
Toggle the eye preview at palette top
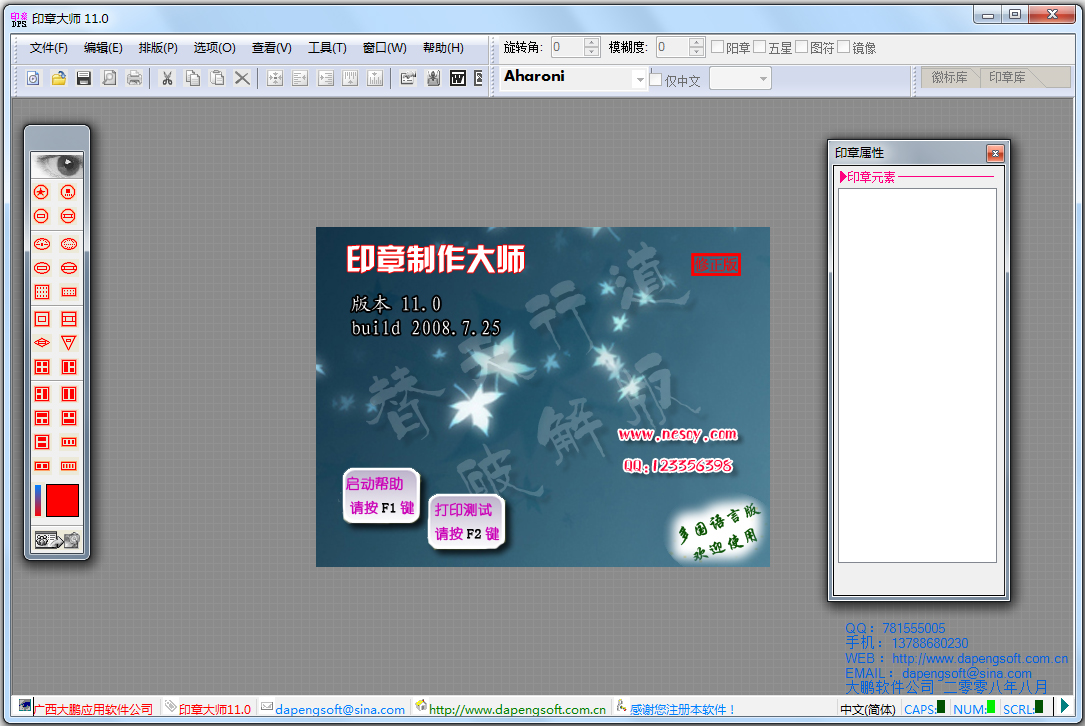[x=57, y=165]
